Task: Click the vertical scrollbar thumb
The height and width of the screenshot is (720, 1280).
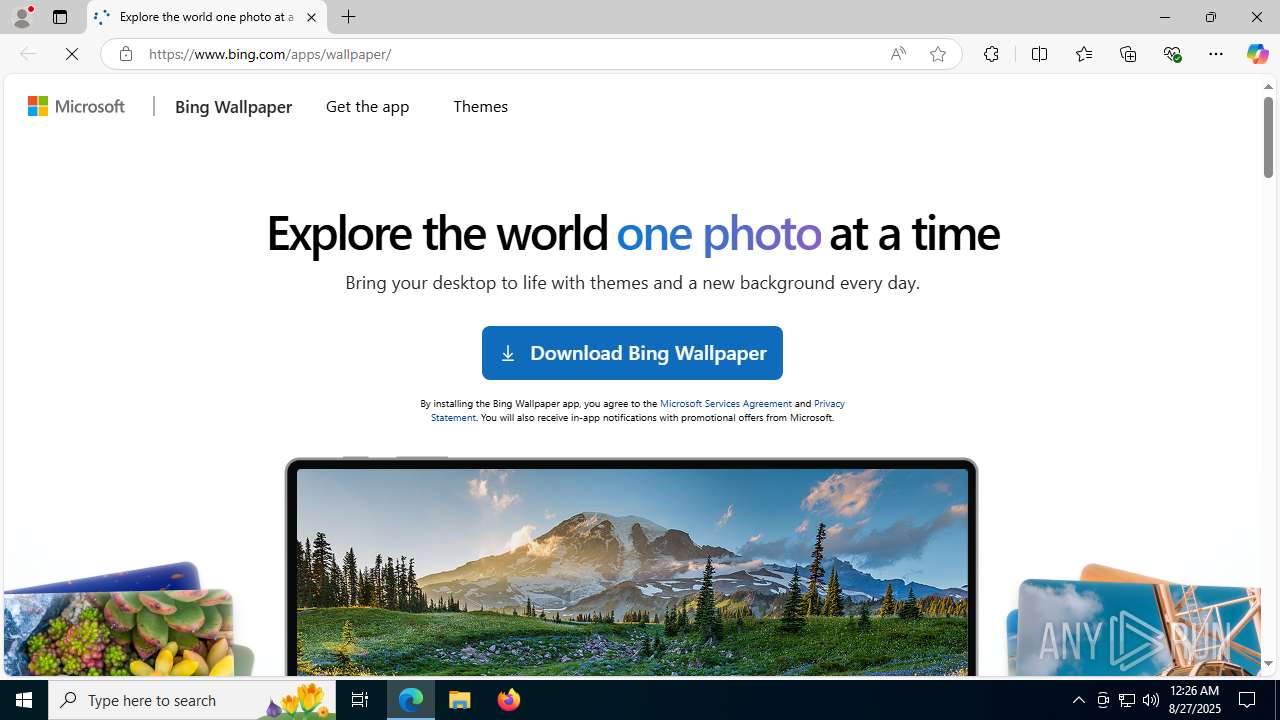Action: (x=1268, y=138)
